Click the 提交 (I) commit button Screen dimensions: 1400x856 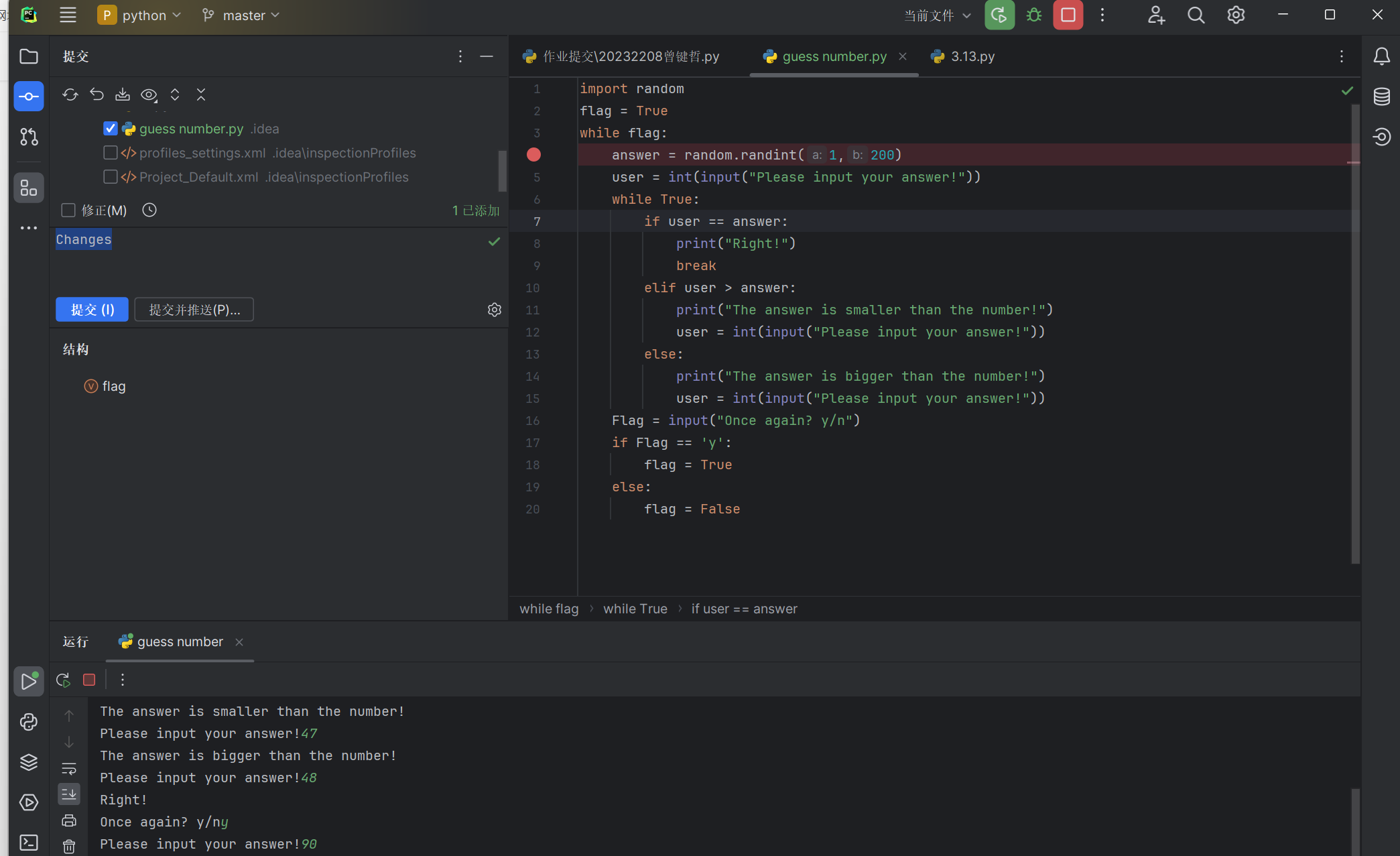(92, 310)
